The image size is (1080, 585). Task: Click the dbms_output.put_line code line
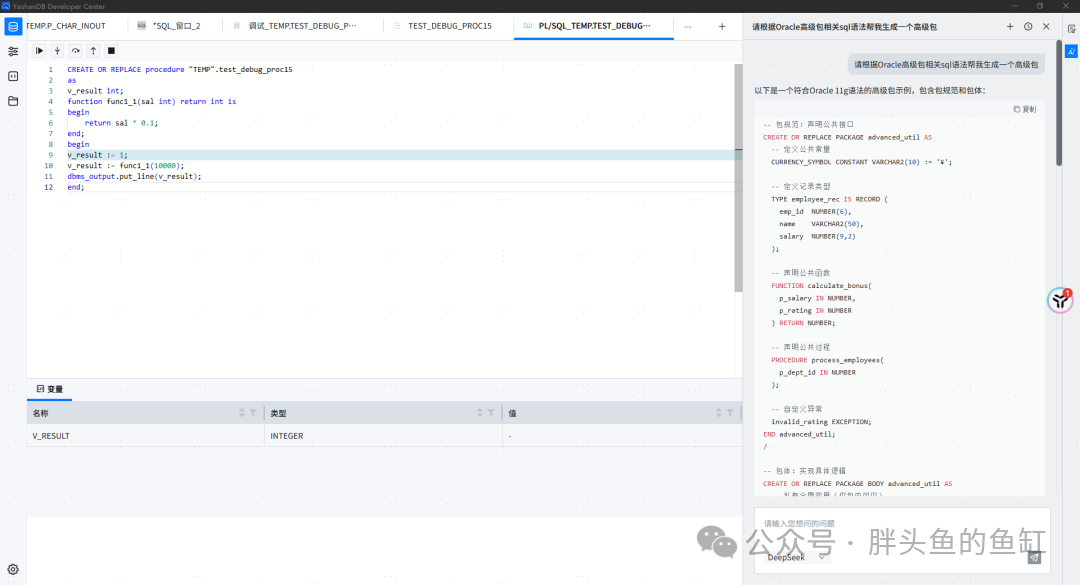pyautogui.click(x=134, y=176)
